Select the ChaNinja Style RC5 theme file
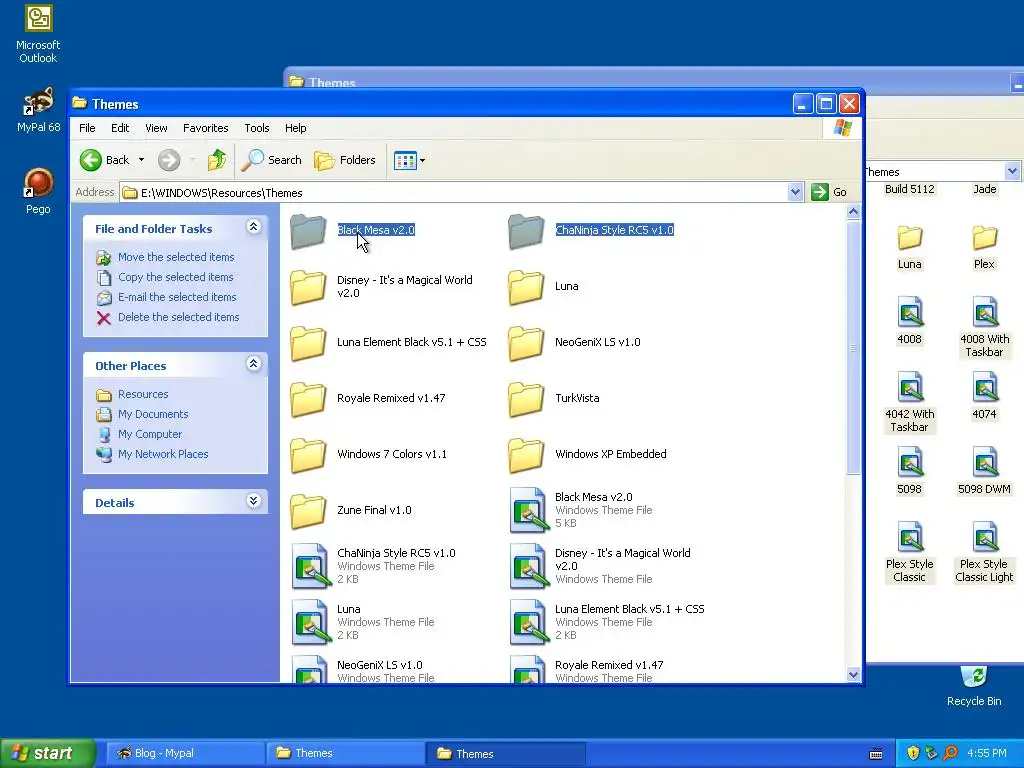 (x=310, y=566)
